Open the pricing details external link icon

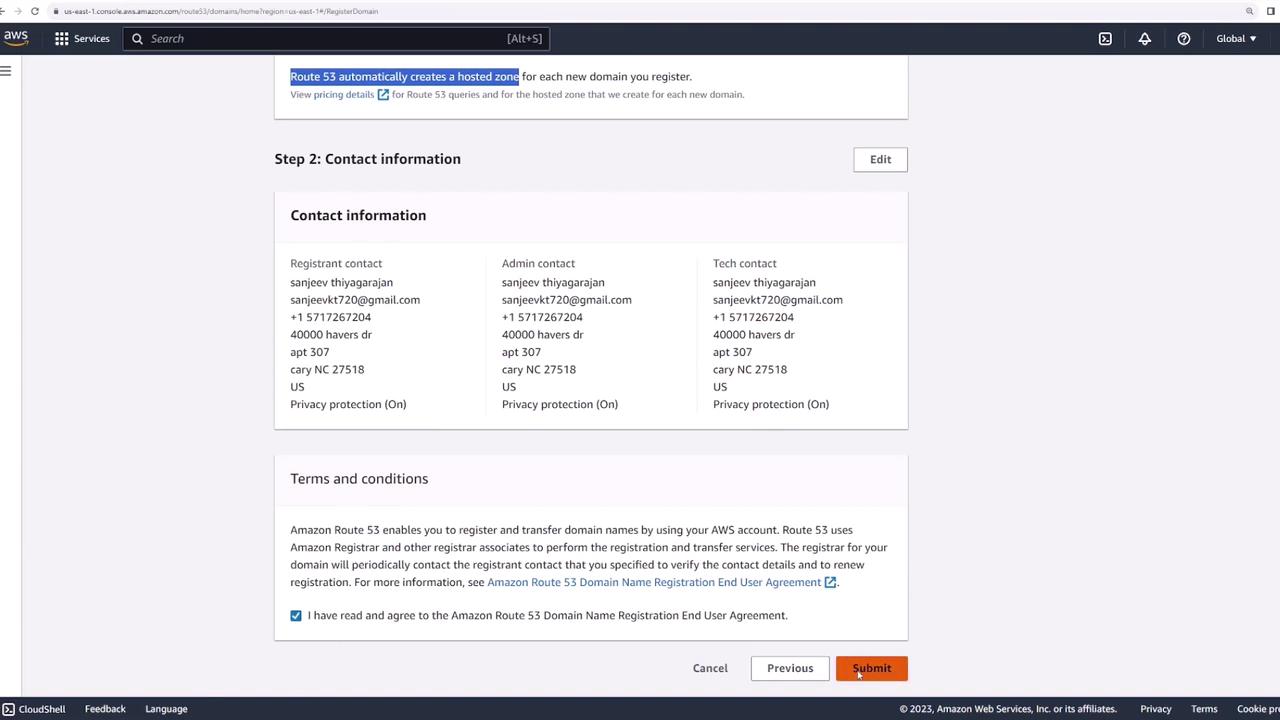point(383,95)
